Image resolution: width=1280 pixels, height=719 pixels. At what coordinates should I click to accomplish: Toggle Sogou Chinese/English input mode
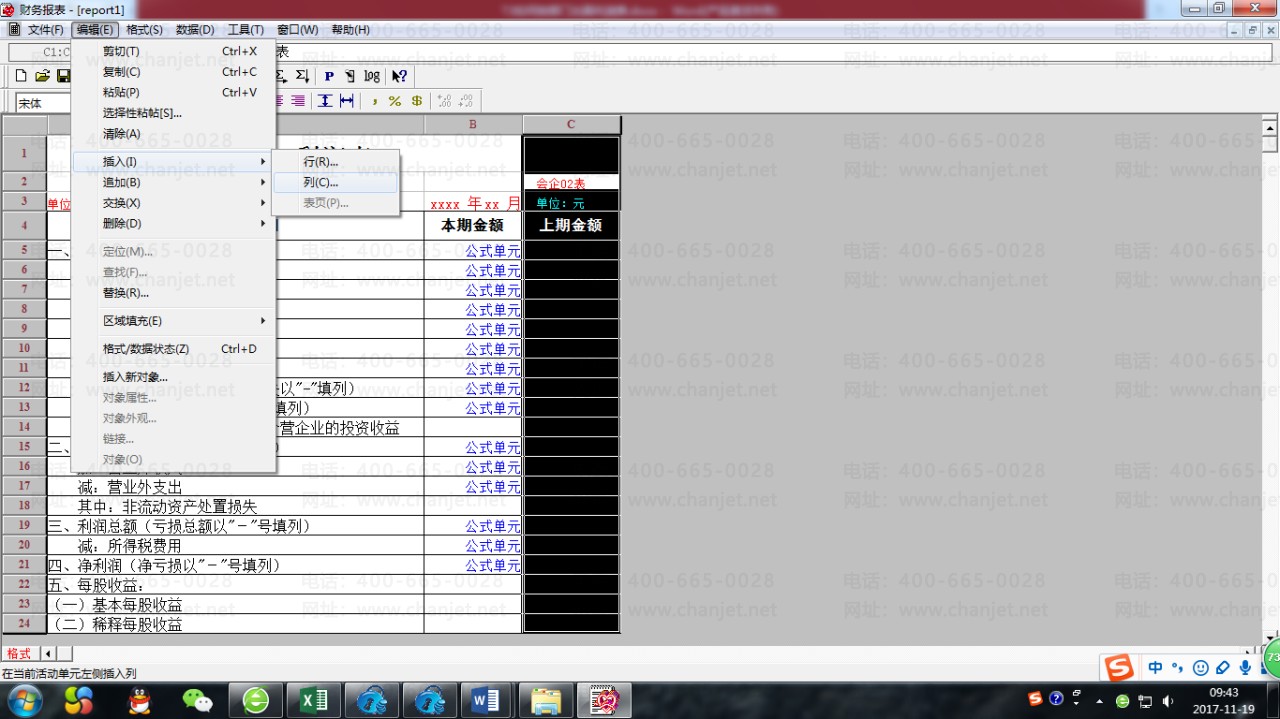pos(1155,667)
